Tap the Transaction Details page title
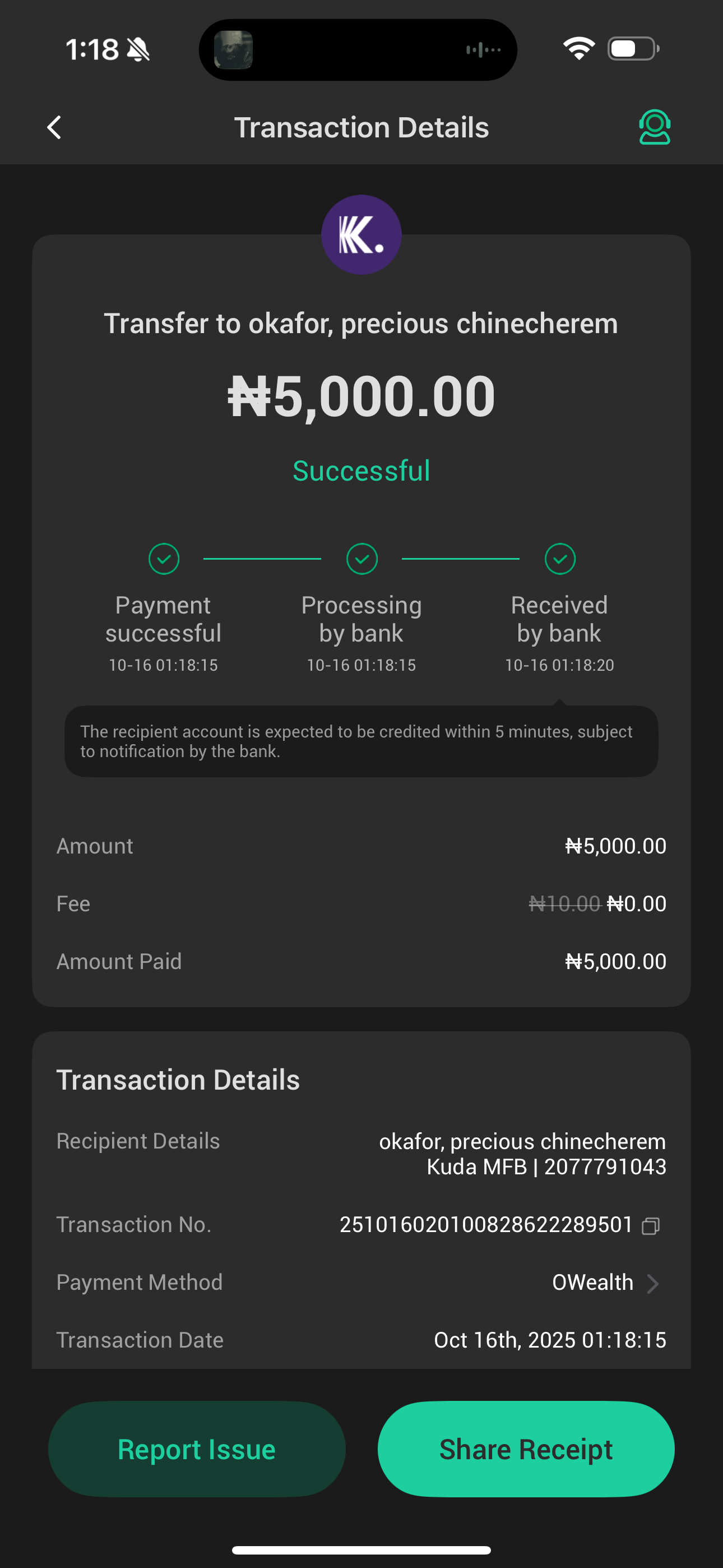 point(361,128)
